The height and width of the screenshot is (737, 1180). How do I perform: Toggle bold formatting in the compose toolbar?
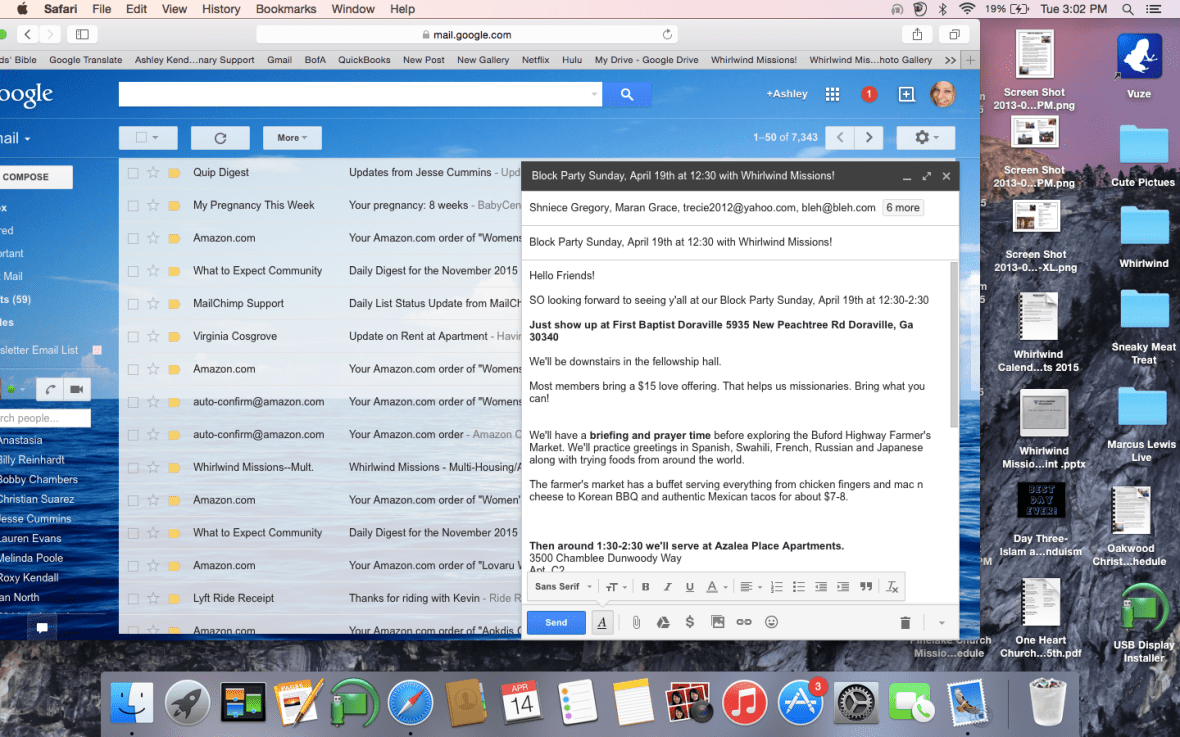point(645,587)
